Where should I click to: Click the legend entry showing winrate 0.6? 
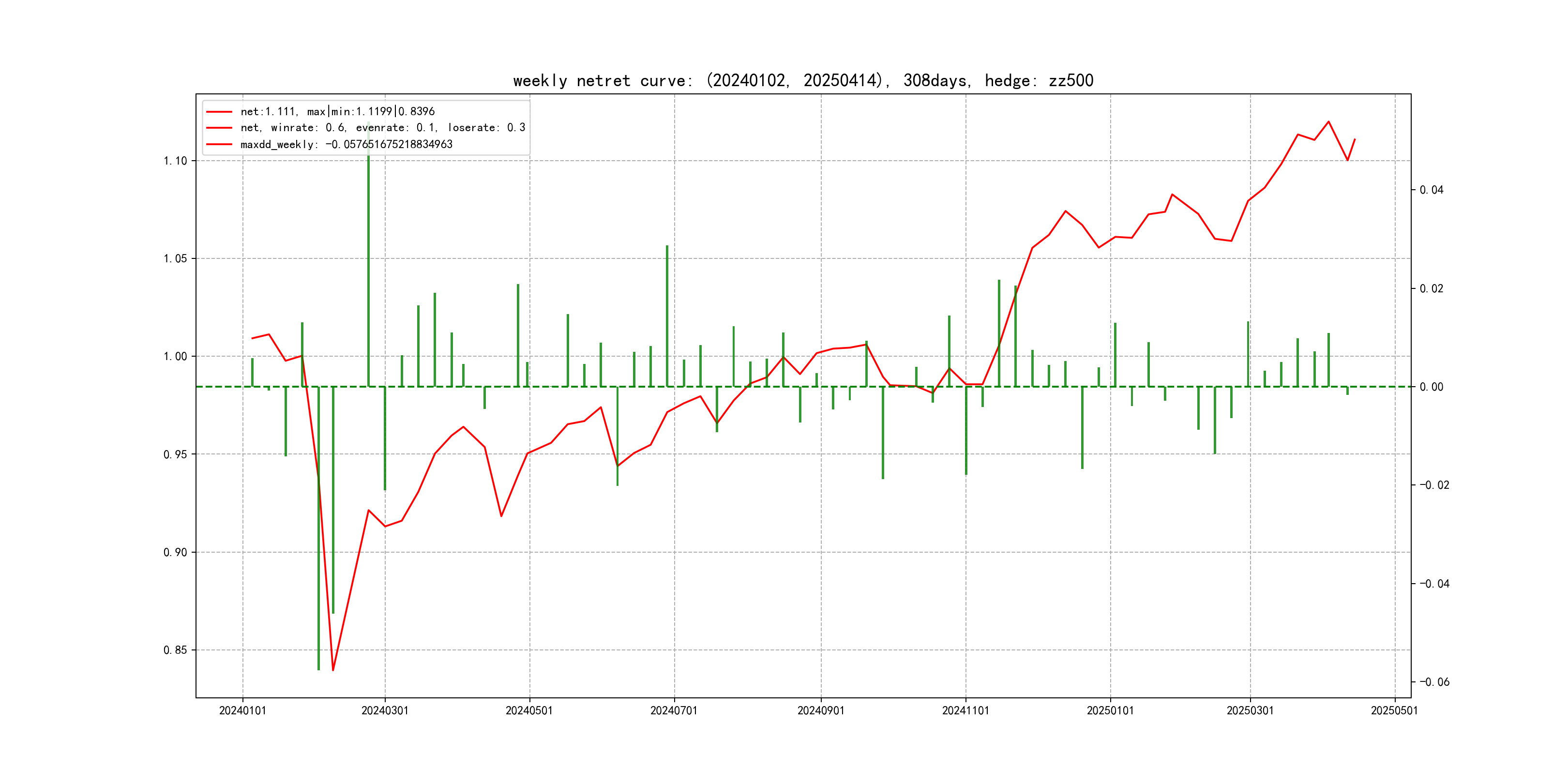[382, 128]
